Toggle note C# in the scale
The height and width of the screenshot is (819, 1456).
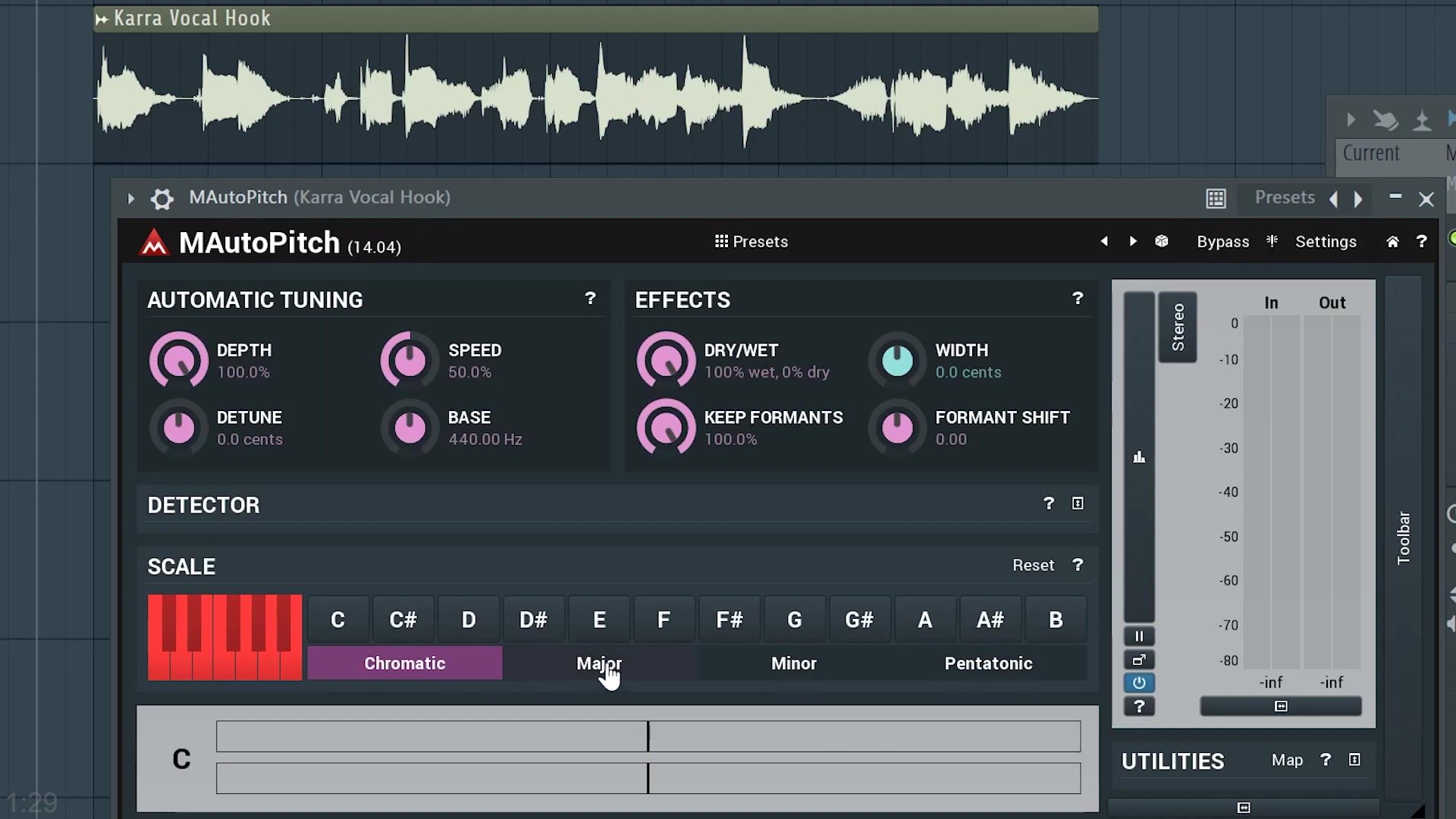point(403,620)
